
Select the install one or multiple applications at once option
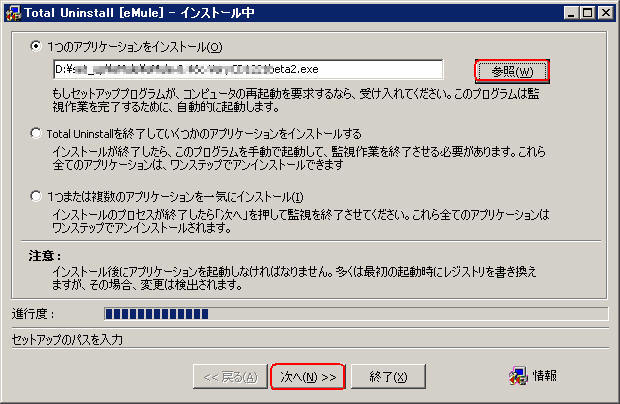[36, 196]
